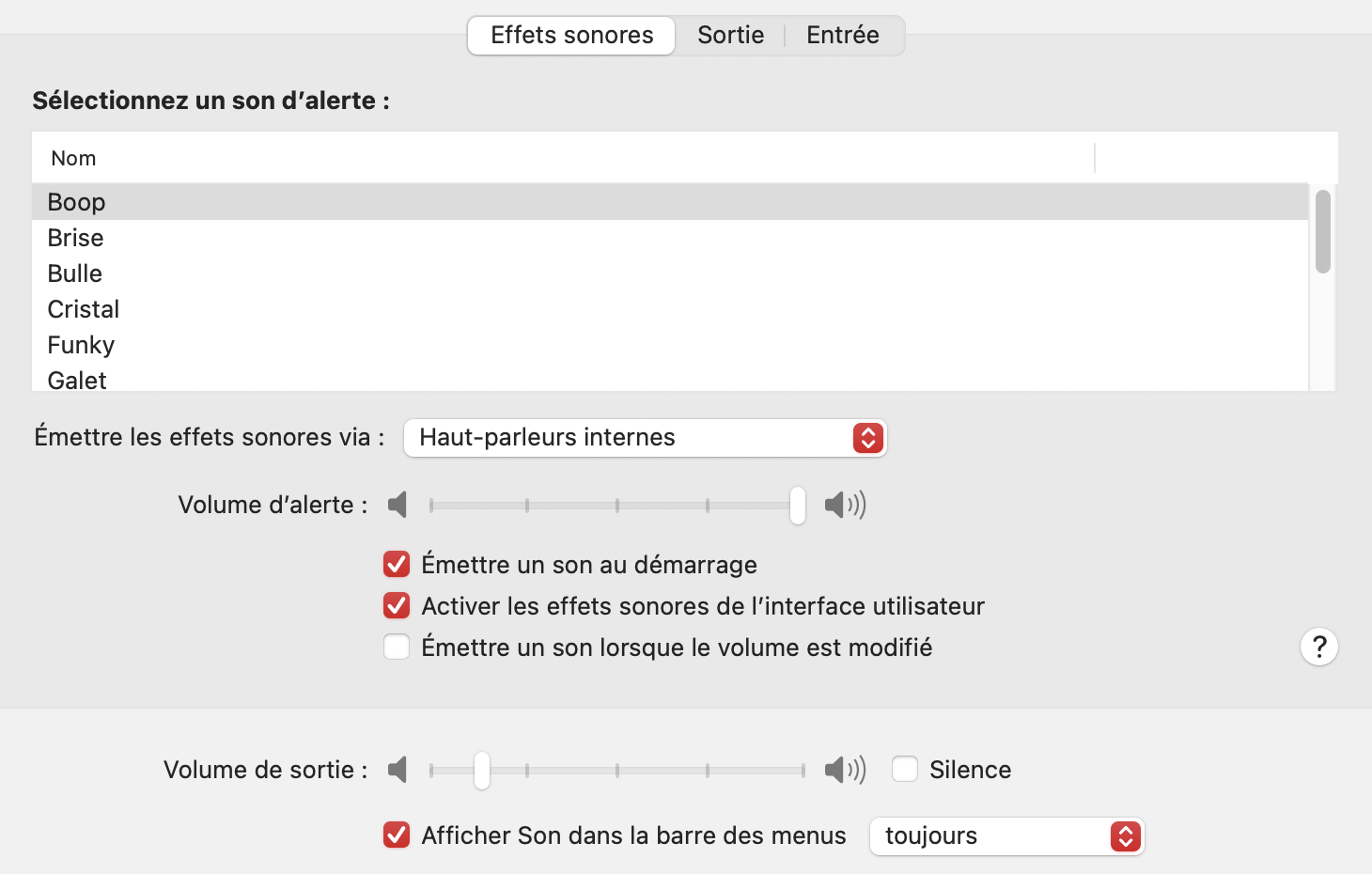Screen dimensions: 1372x874
Task: Click the loud speaker icon beside output volume
Action: (x=844, y=770)
